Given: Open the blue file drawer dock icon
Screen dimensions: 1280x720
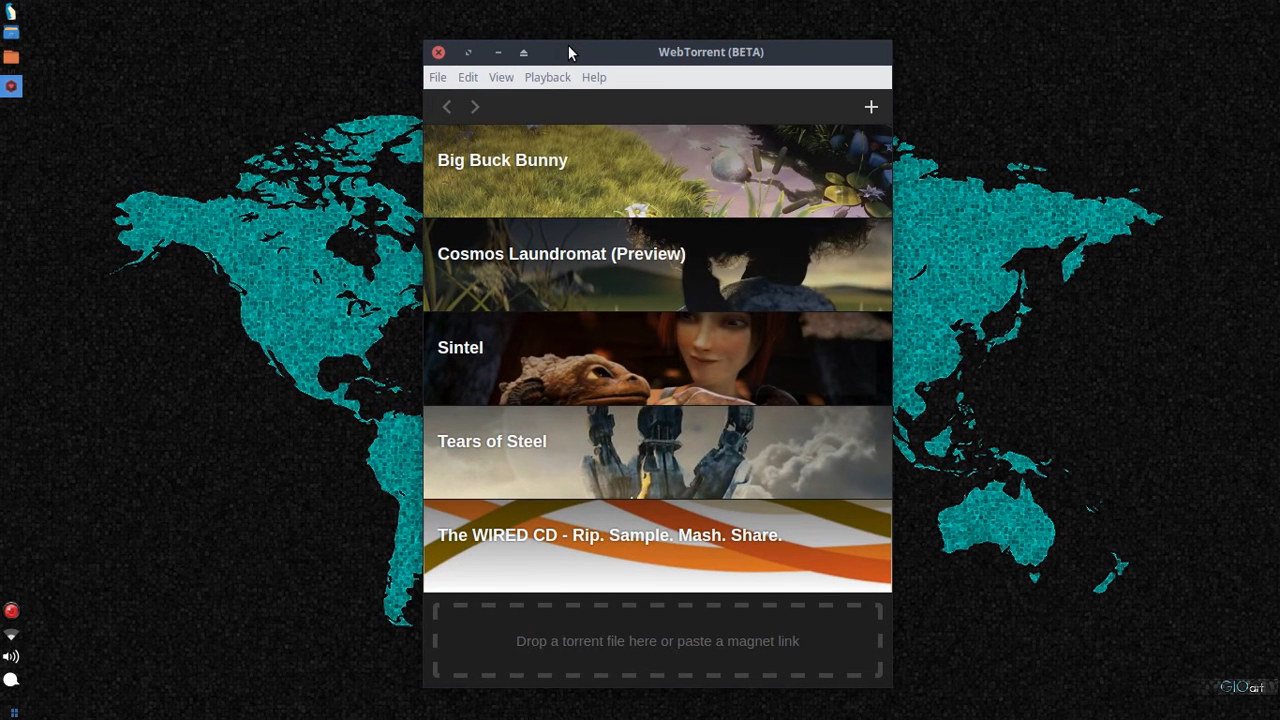Looking at the screenshot, I should tap(11, 33).
